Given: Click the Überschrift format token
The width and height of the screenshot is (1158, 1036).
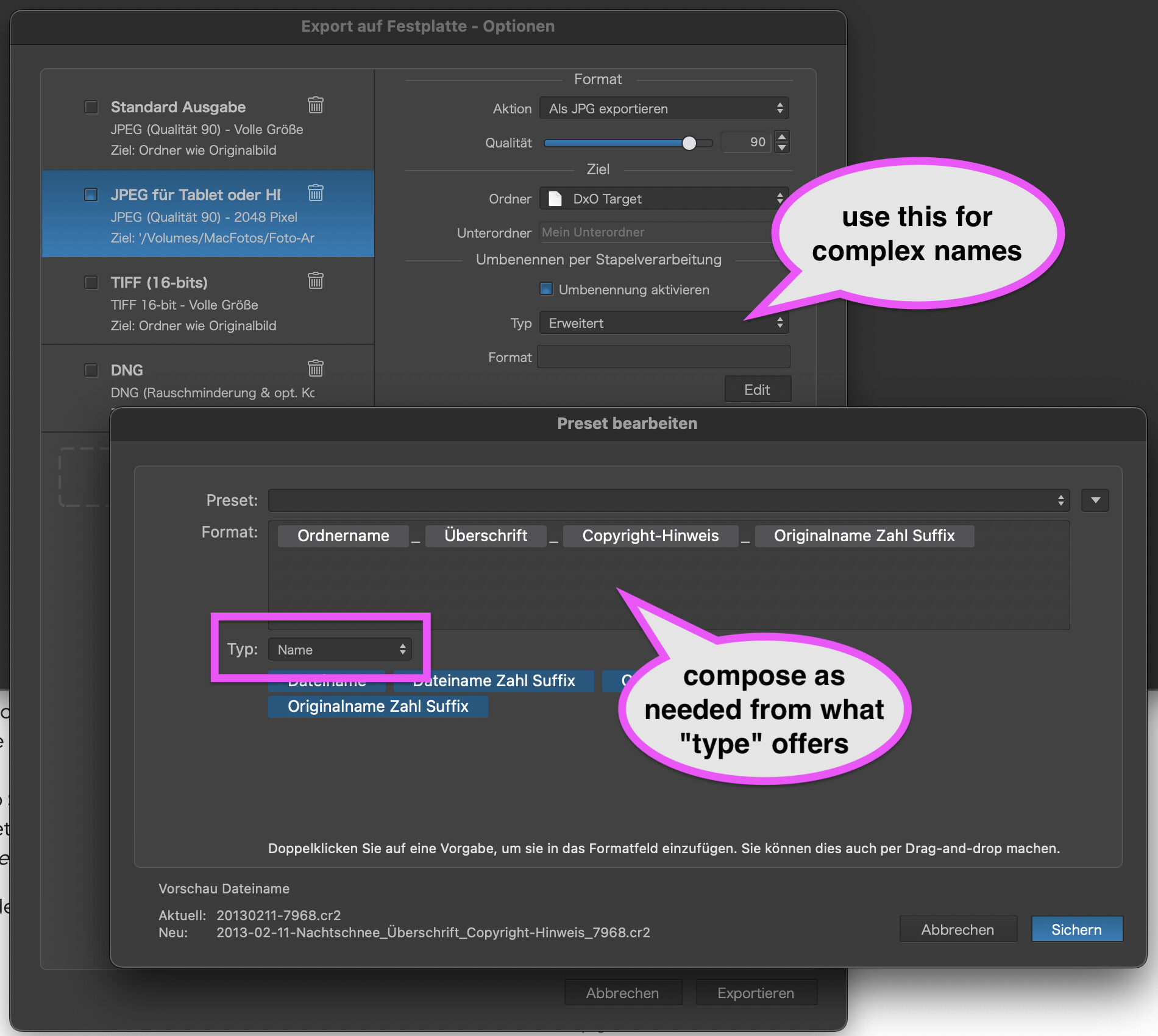Looking at the screenshot, I should click(x=486, y=536).
